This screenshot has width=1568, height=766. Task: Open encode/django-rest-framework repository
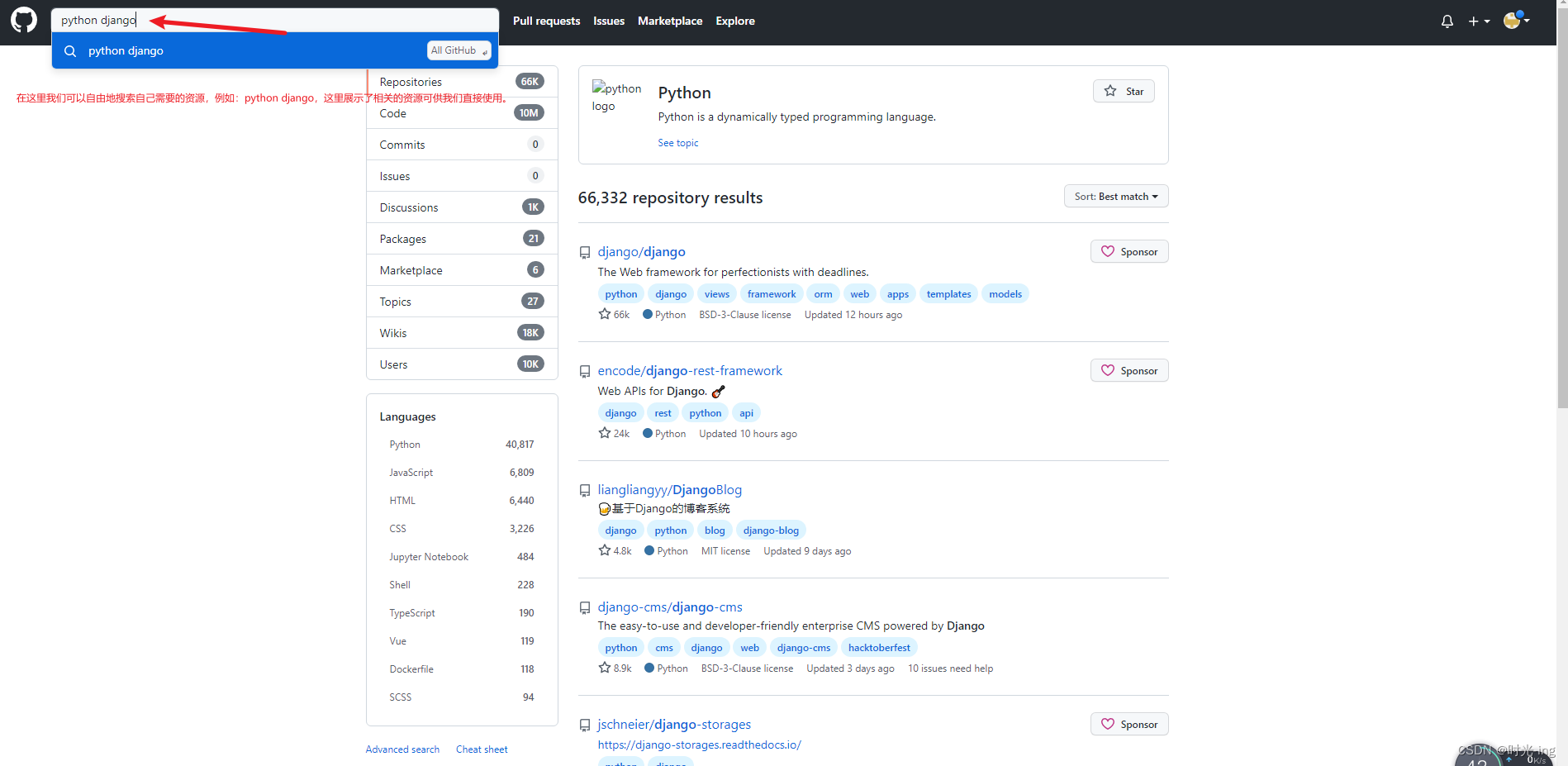pos(690,371)
